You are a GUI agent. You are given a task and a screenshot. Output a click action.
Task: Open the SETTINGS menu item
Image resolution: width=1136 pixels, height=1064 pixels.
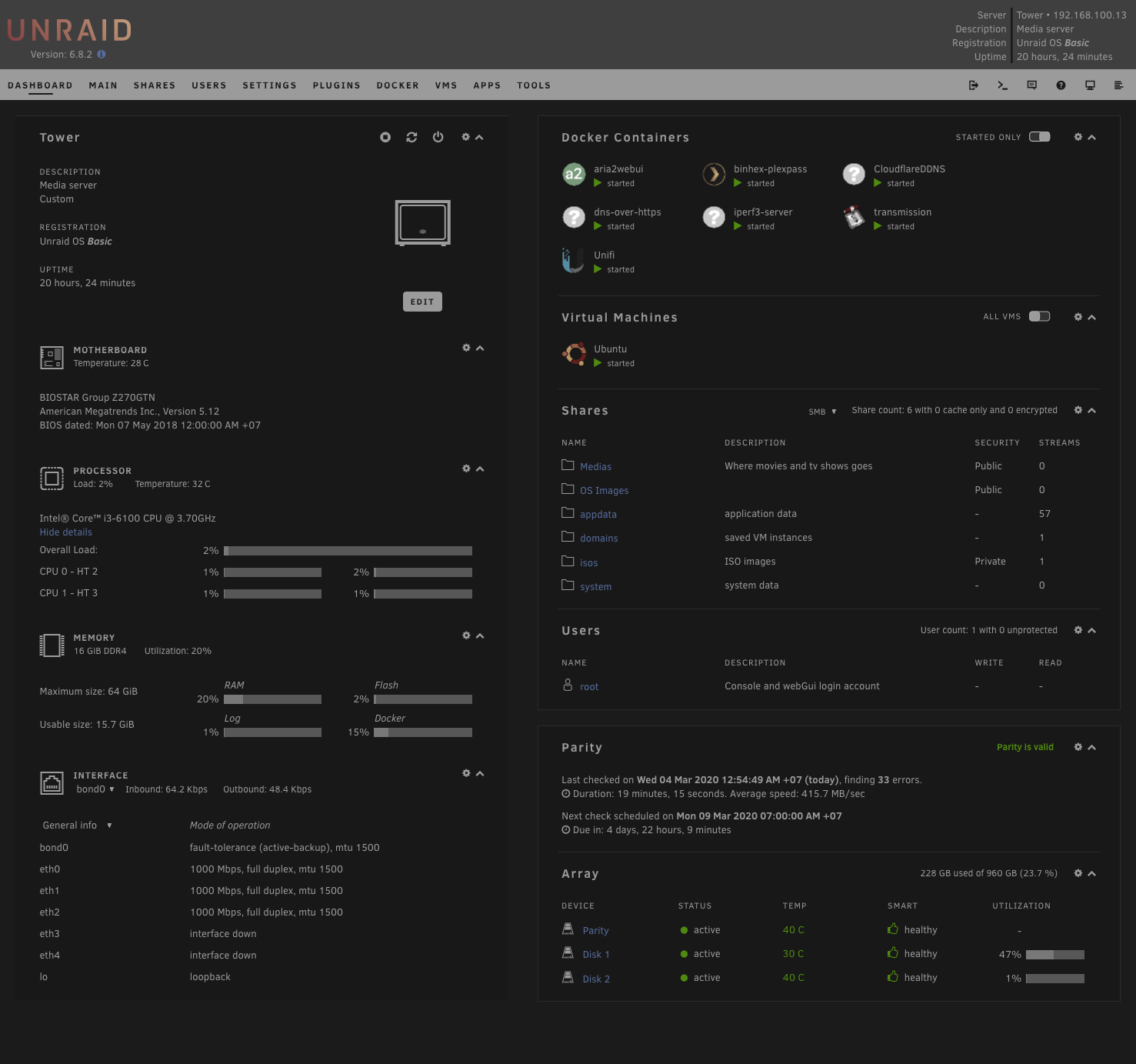[x=269, y=85]
